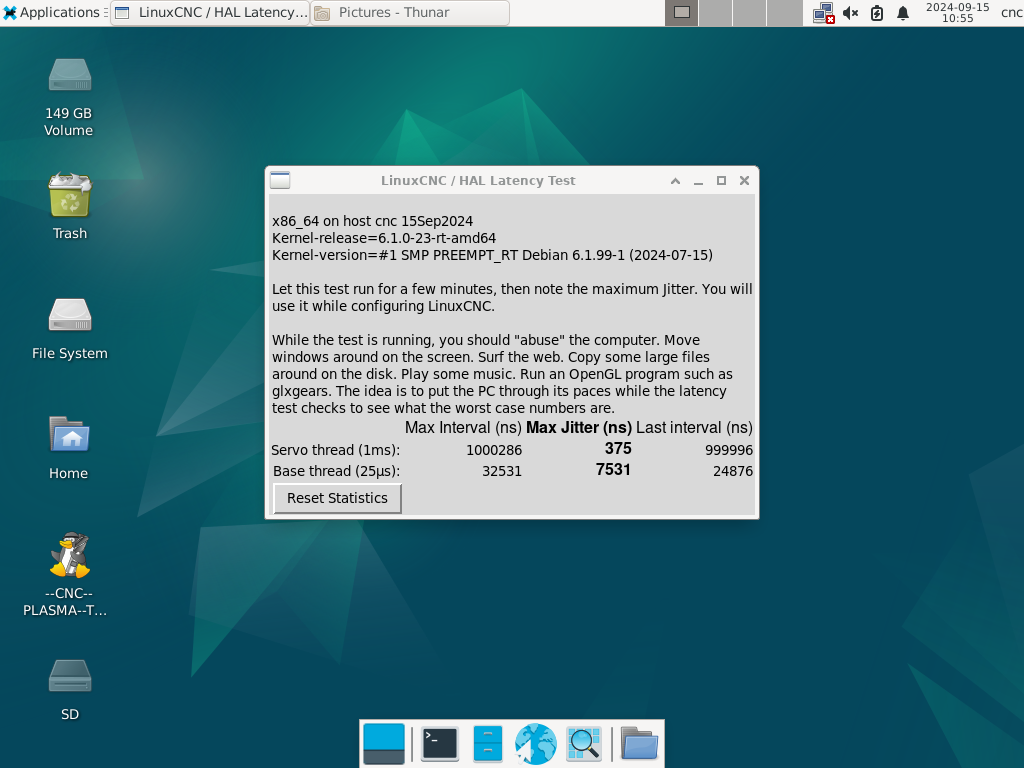Click Base thread max interval 32531
The height and width of the screenshot is (768, 1024).
pyautogui.click(x=502, y=471)
